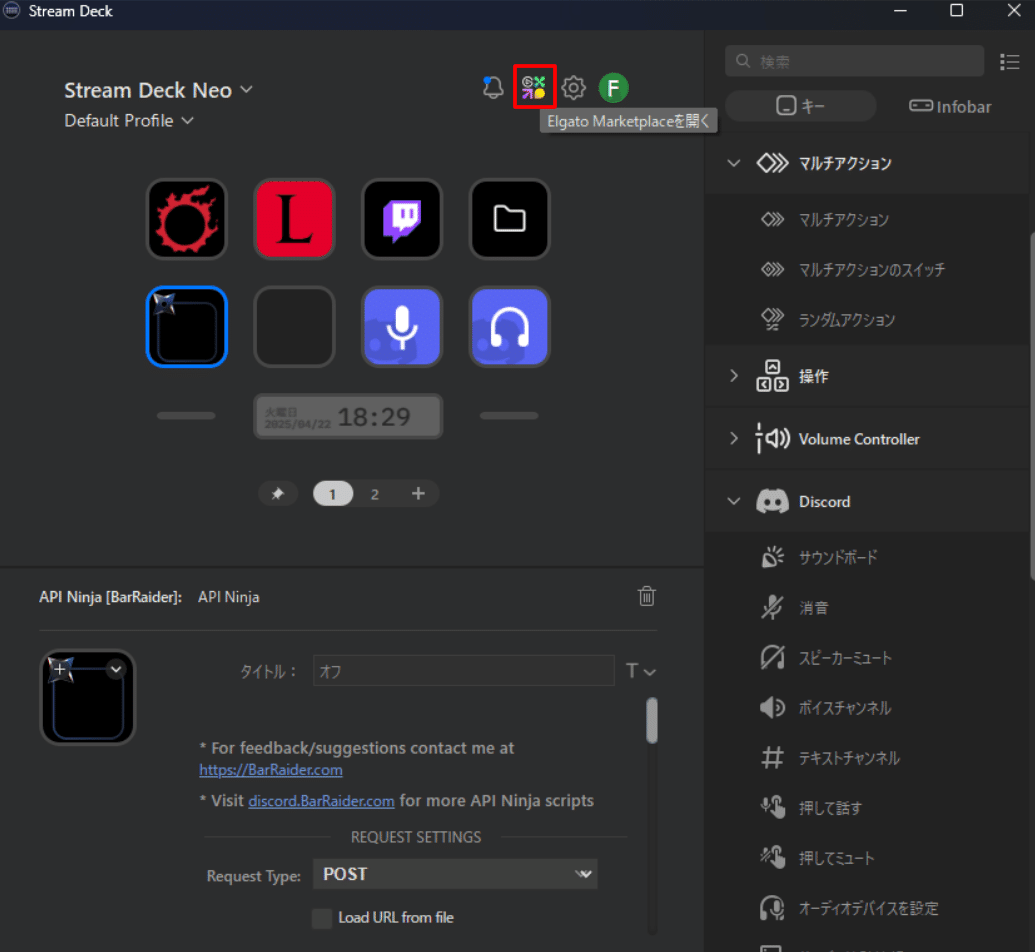Toggle the page pin icon
1035x952 pixels.
click(278, 493)
